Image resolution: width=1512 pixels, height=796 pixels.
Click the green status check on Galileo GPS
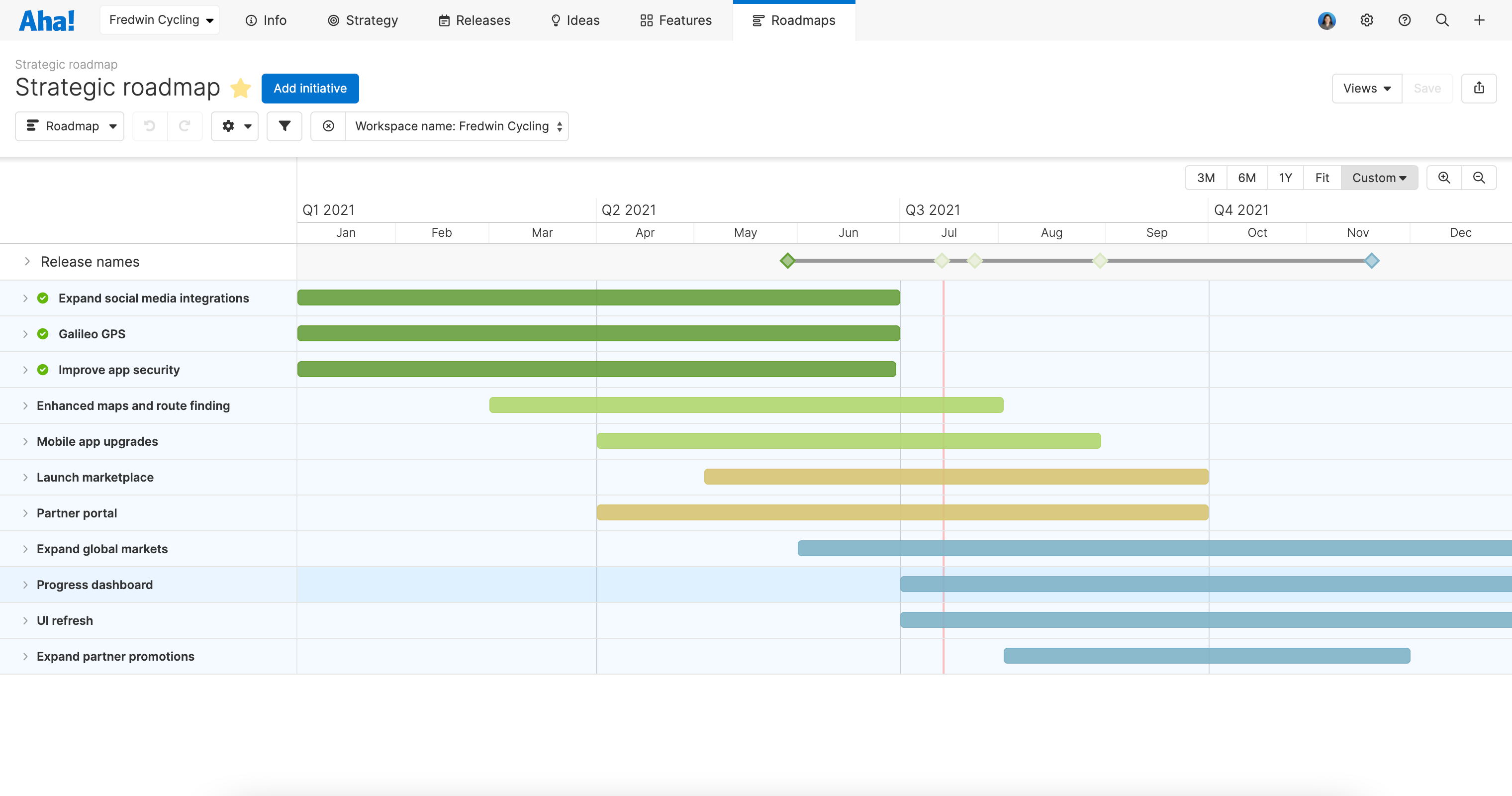coord(43,333)
